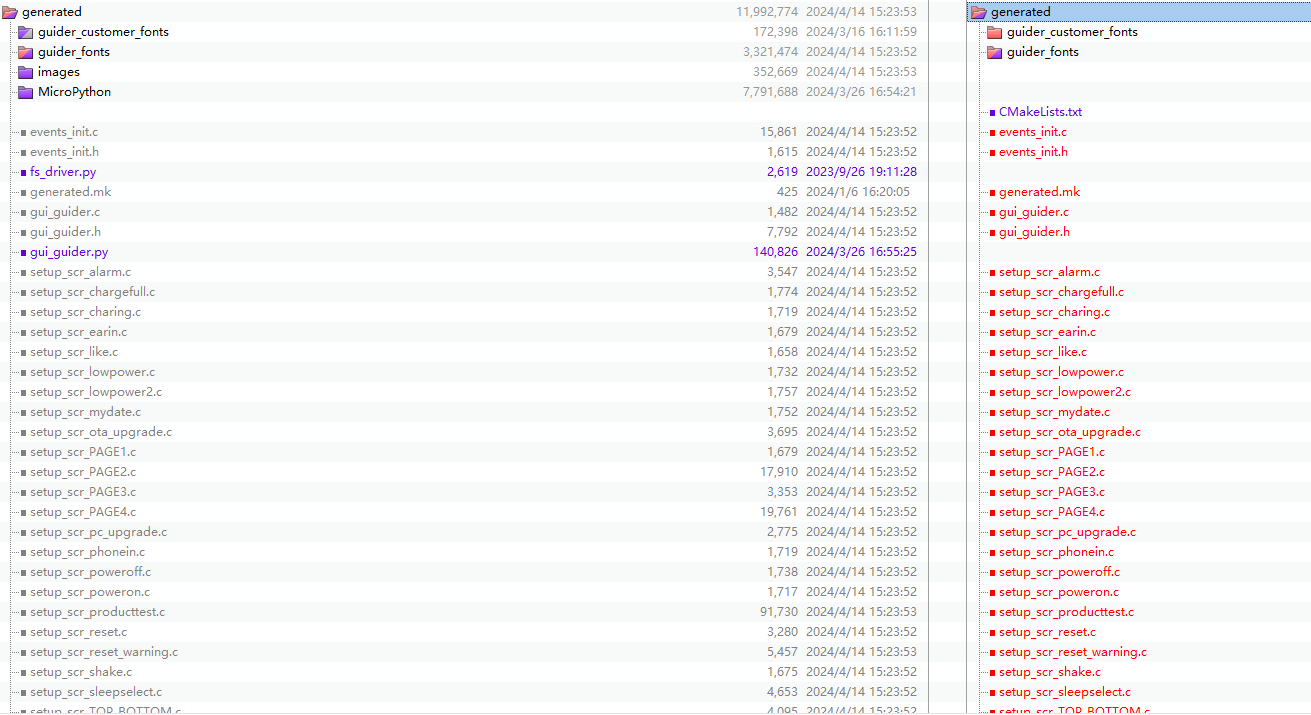Select setup_scr_earin.c in the right pane
Image resolution: width=1311 pixels, height=715 pixels.
(1047, 332)
